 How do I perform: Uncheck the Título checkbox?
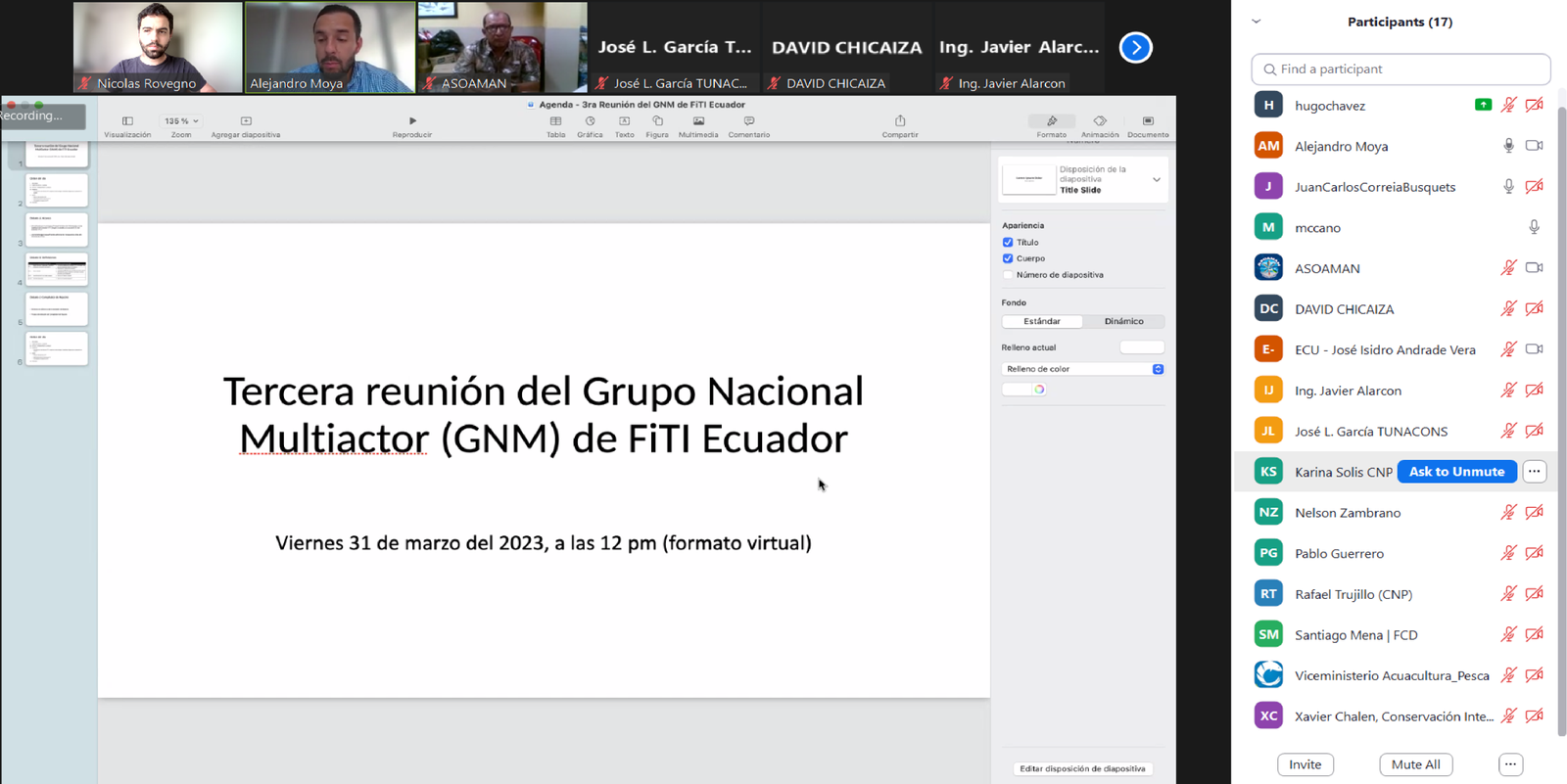tap(1008, 243)
